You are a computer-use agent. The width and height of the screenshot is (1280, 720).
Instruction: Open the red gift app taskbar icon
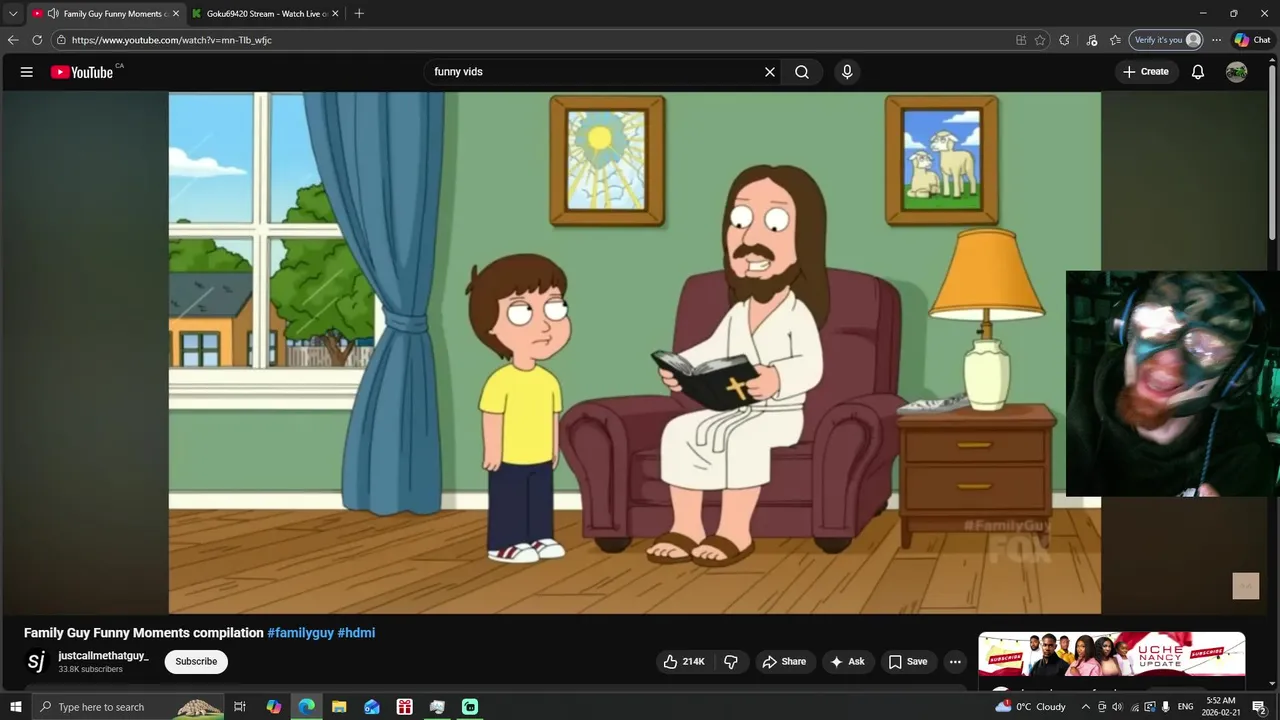[x=405, y=707]
